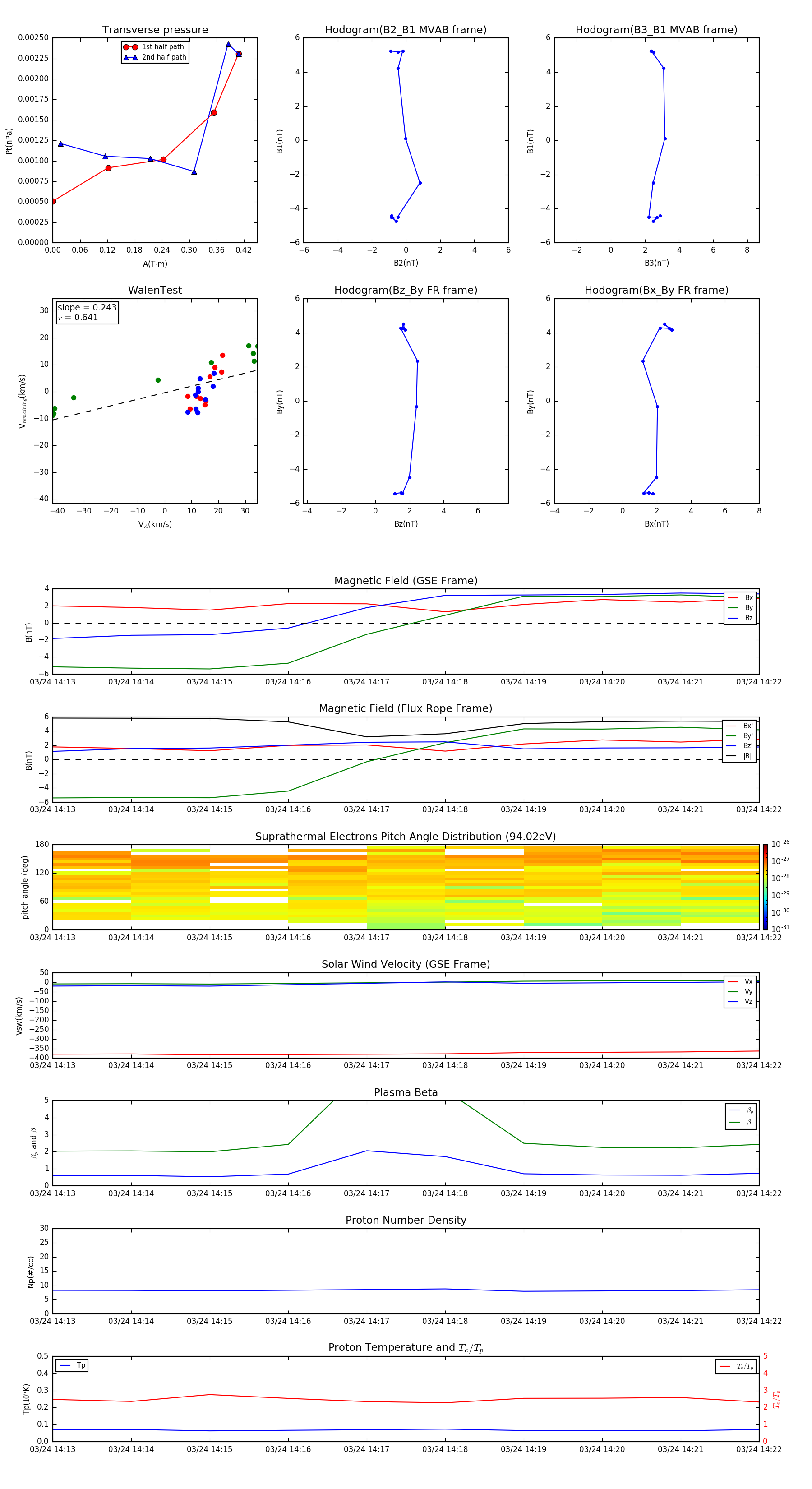Click the 'β' plasma beta legend entry

[x=741, y=1122]
